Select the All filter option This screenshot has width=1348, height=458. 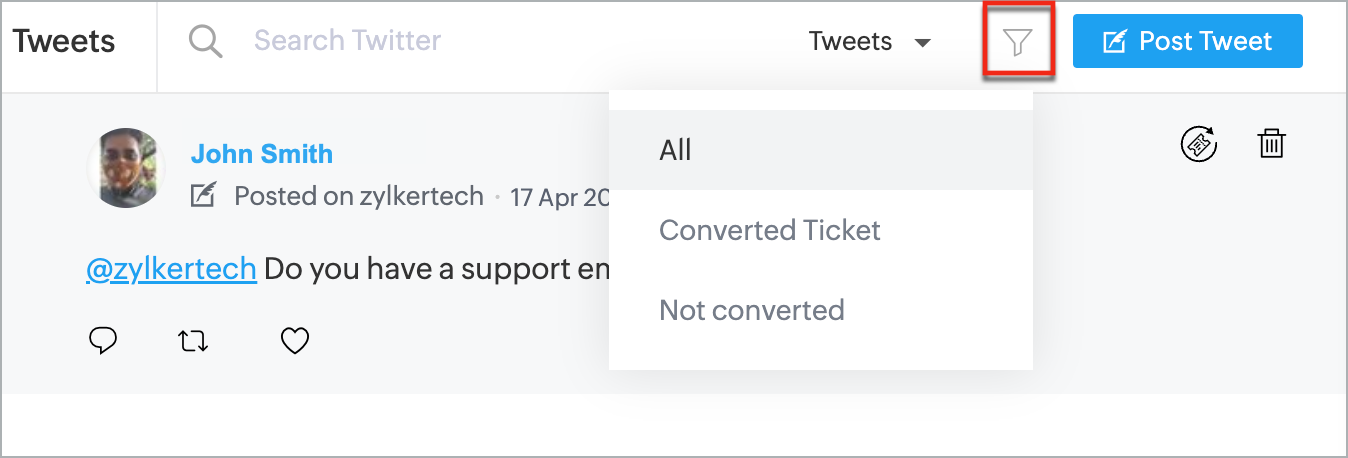click(821, 150)
